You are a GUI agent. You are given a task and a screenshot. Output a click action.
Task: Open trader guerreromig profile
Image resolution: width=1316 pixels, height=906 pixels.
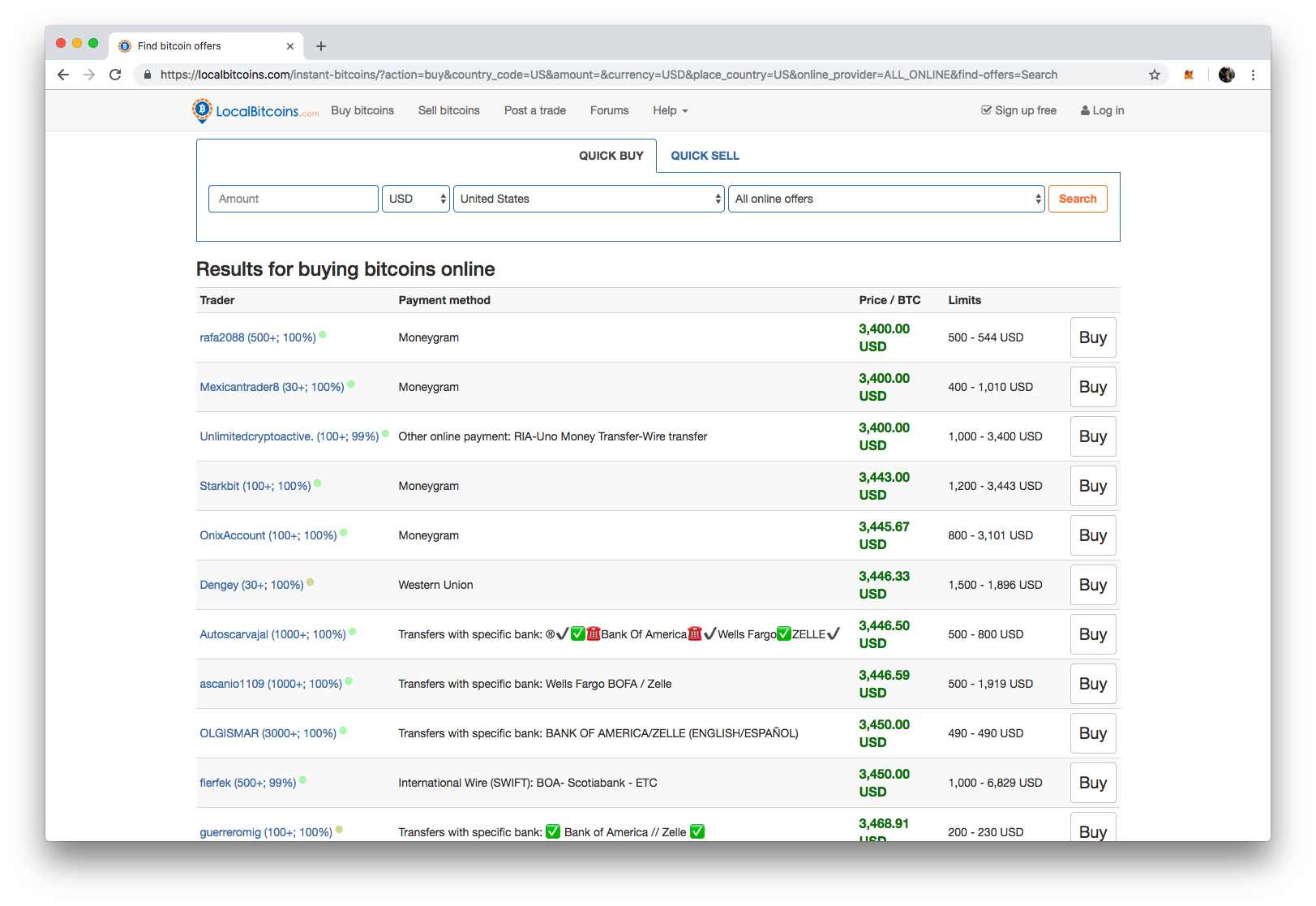266,832
